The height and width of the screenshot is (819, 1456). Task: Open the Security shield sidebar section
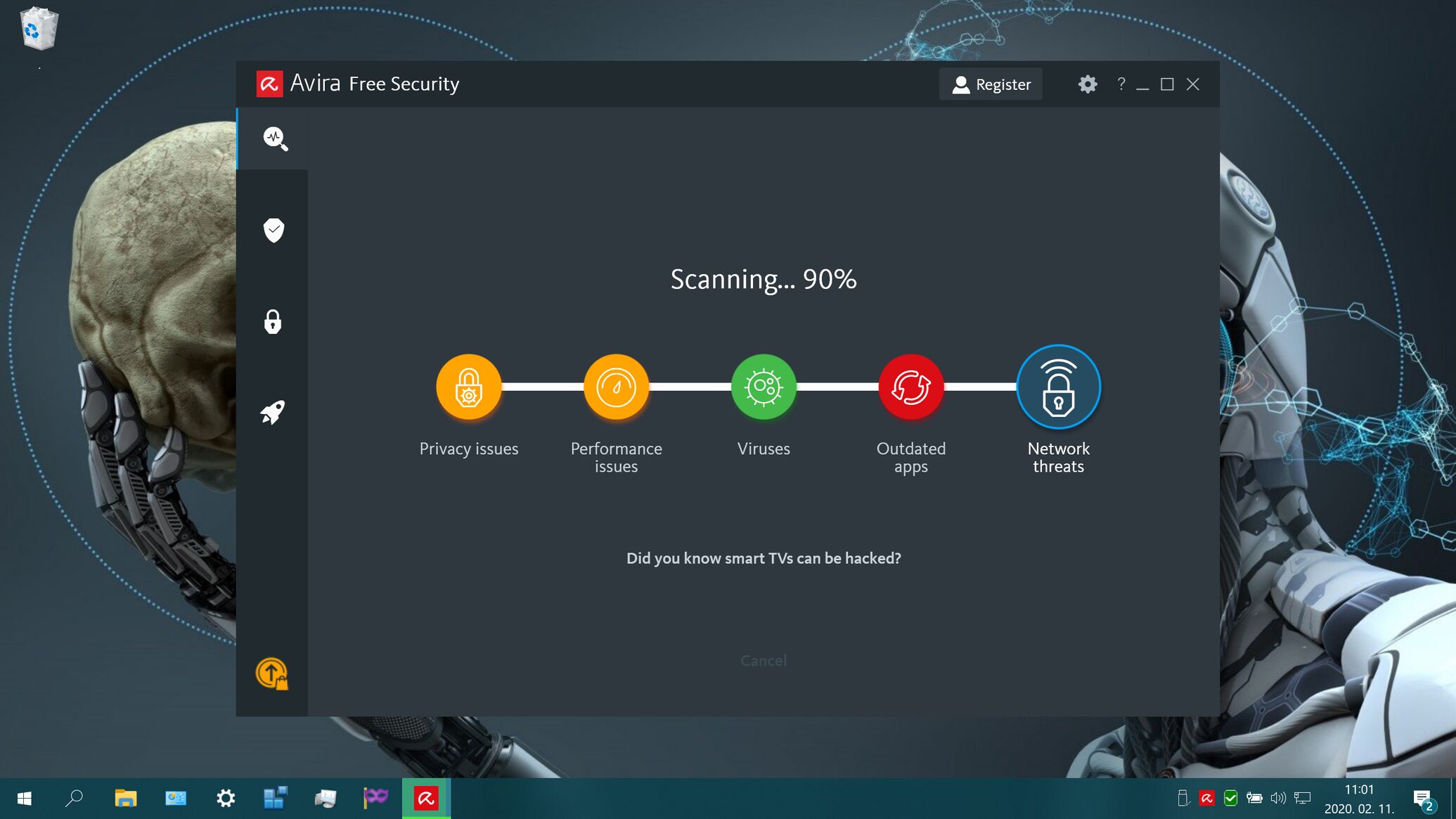[x=273, y=230]
